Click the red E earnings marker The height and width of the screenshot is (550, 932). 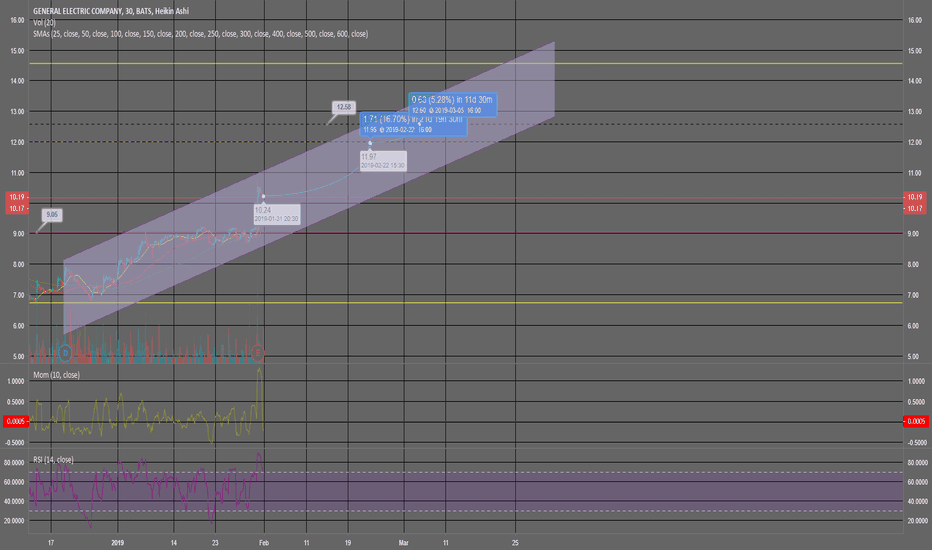257,353
